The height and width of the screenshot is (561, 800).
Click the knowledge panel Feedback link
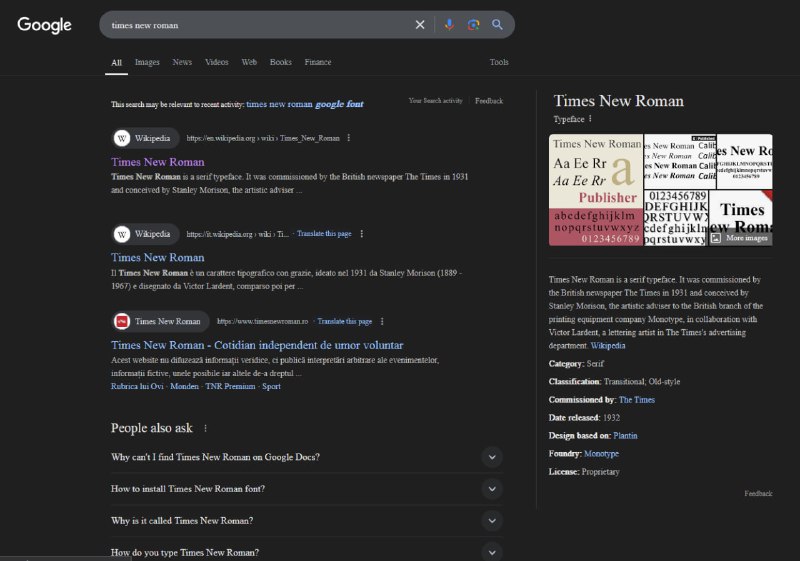click(758, 494)
